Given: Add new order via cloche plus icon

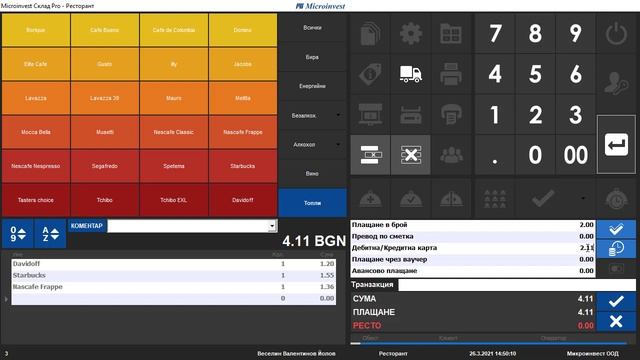Looking at the screenshot, I should pos(370,199).
